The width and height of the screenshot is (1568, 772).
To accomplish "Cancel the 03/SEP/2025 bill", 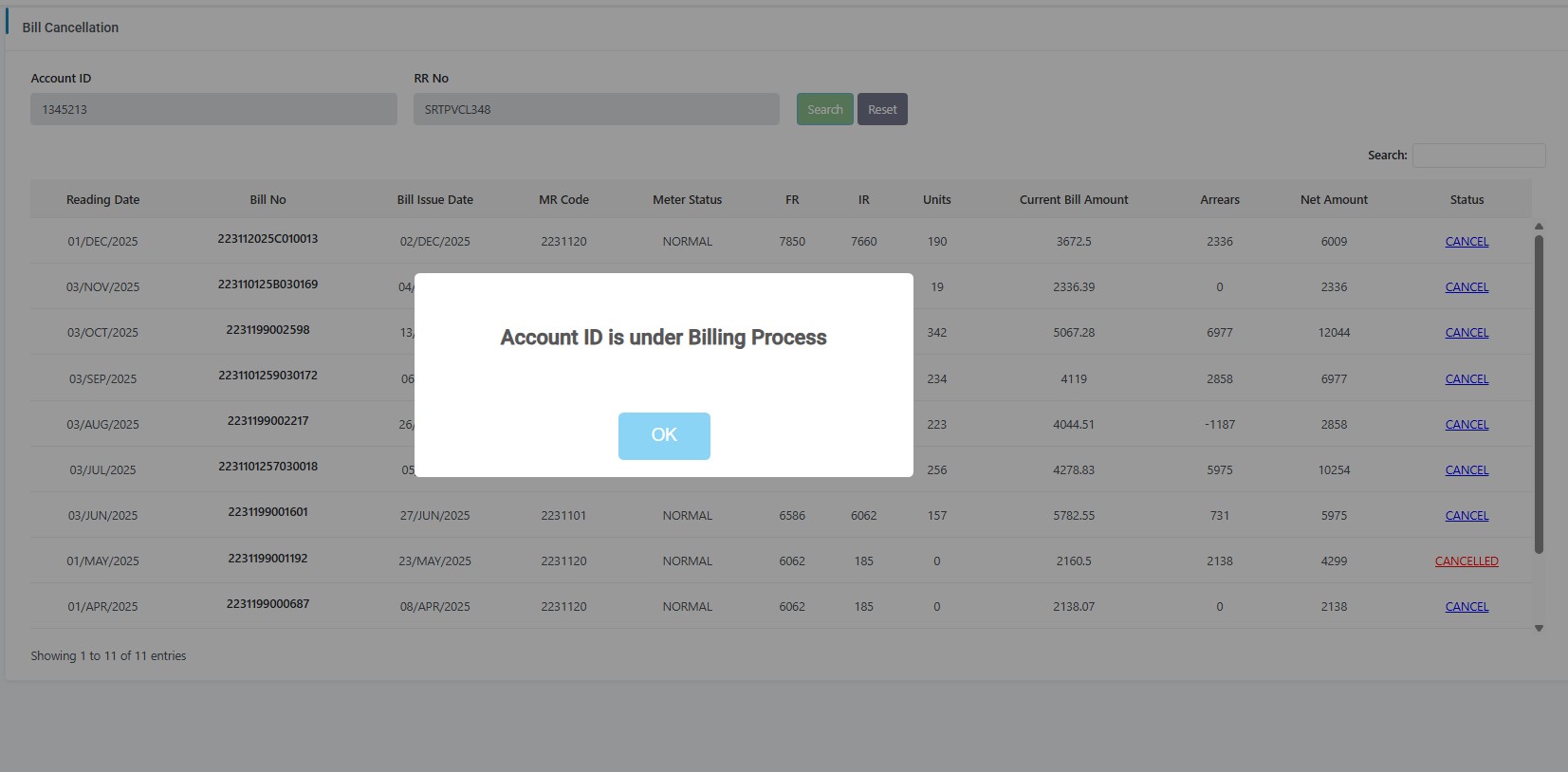I will pos(1466,379).
